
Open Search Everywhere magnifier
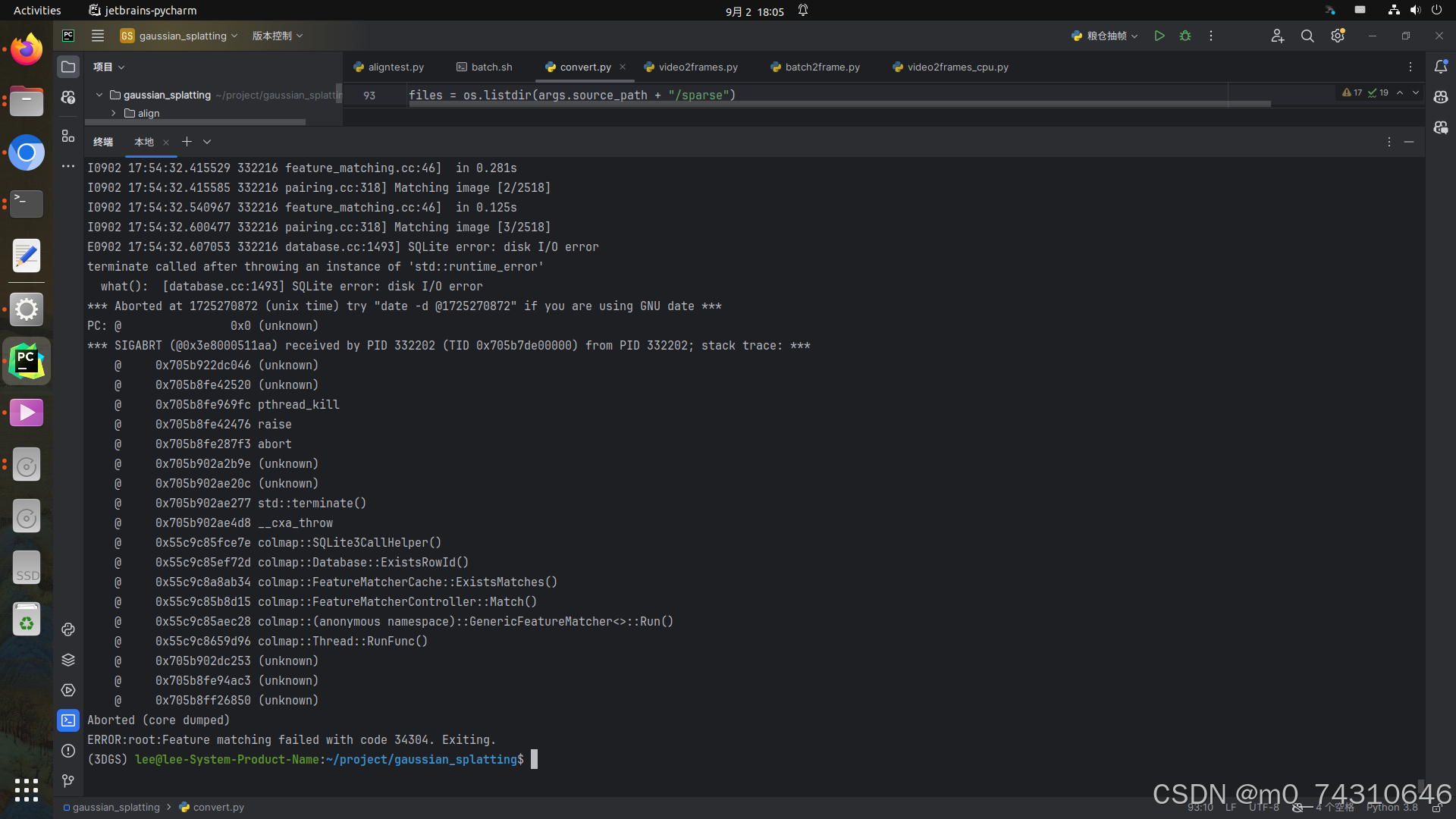1307,36
